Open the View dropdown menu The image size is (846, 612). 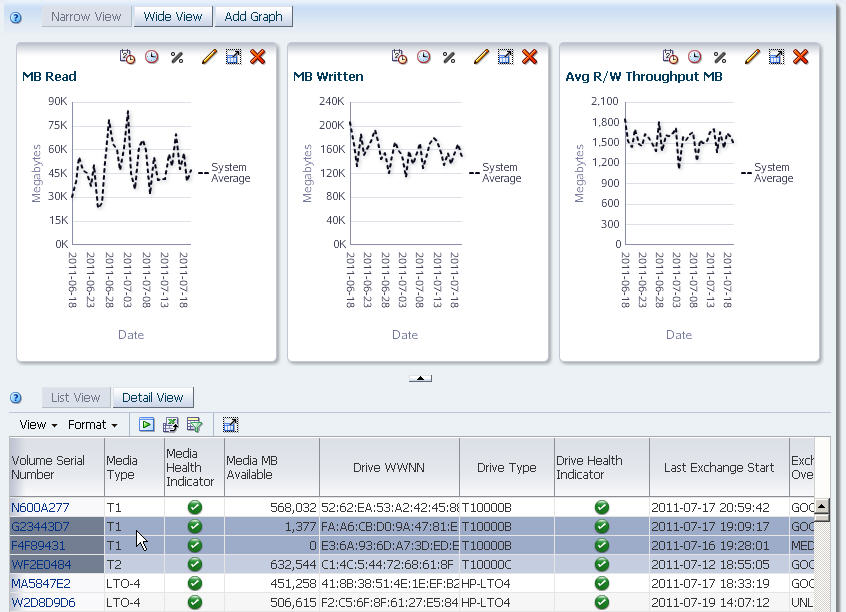pyautogui.click(x=38, y=425)
